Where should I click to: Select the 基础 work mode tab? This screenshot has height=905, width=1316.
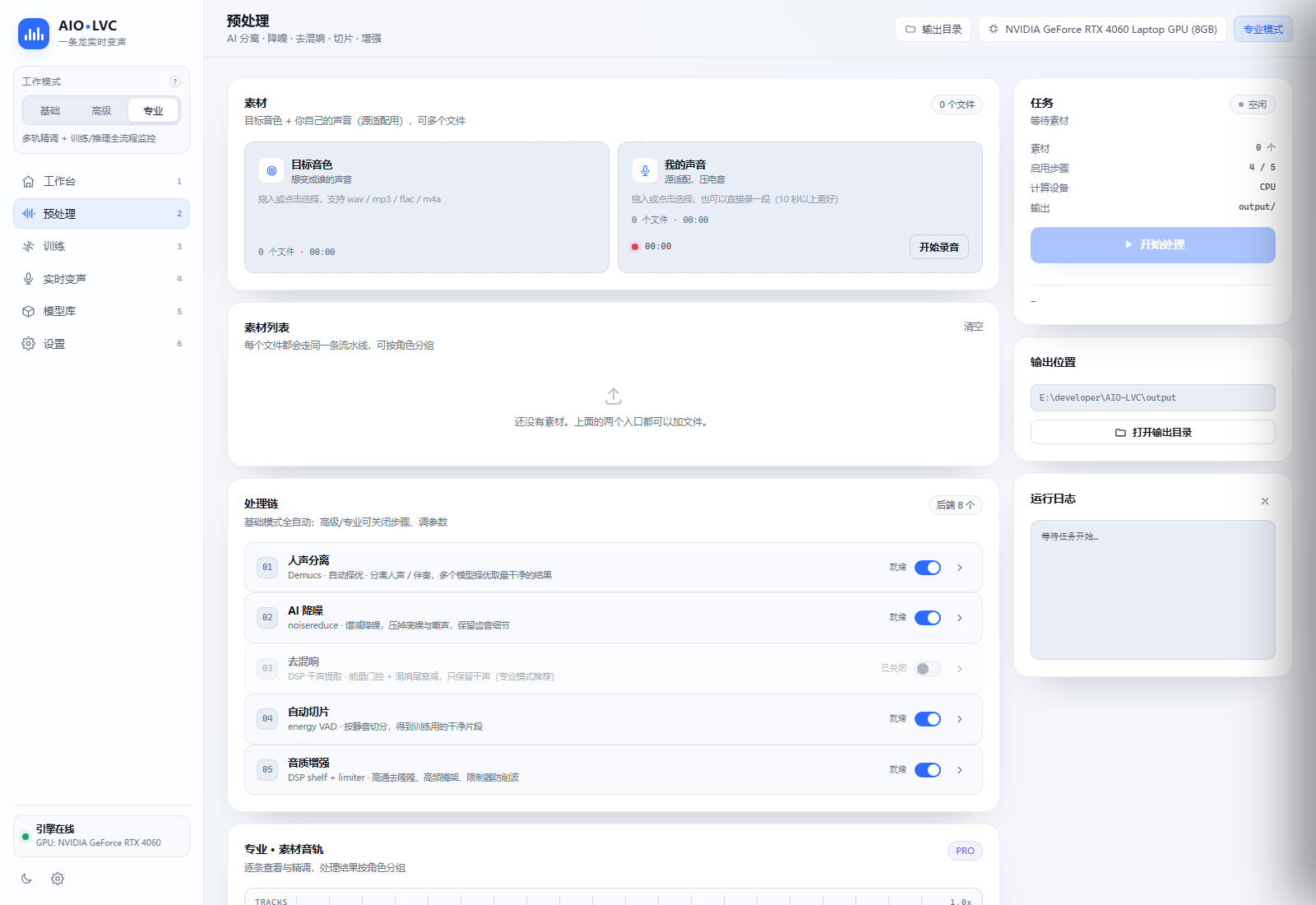tap(50, 110)
